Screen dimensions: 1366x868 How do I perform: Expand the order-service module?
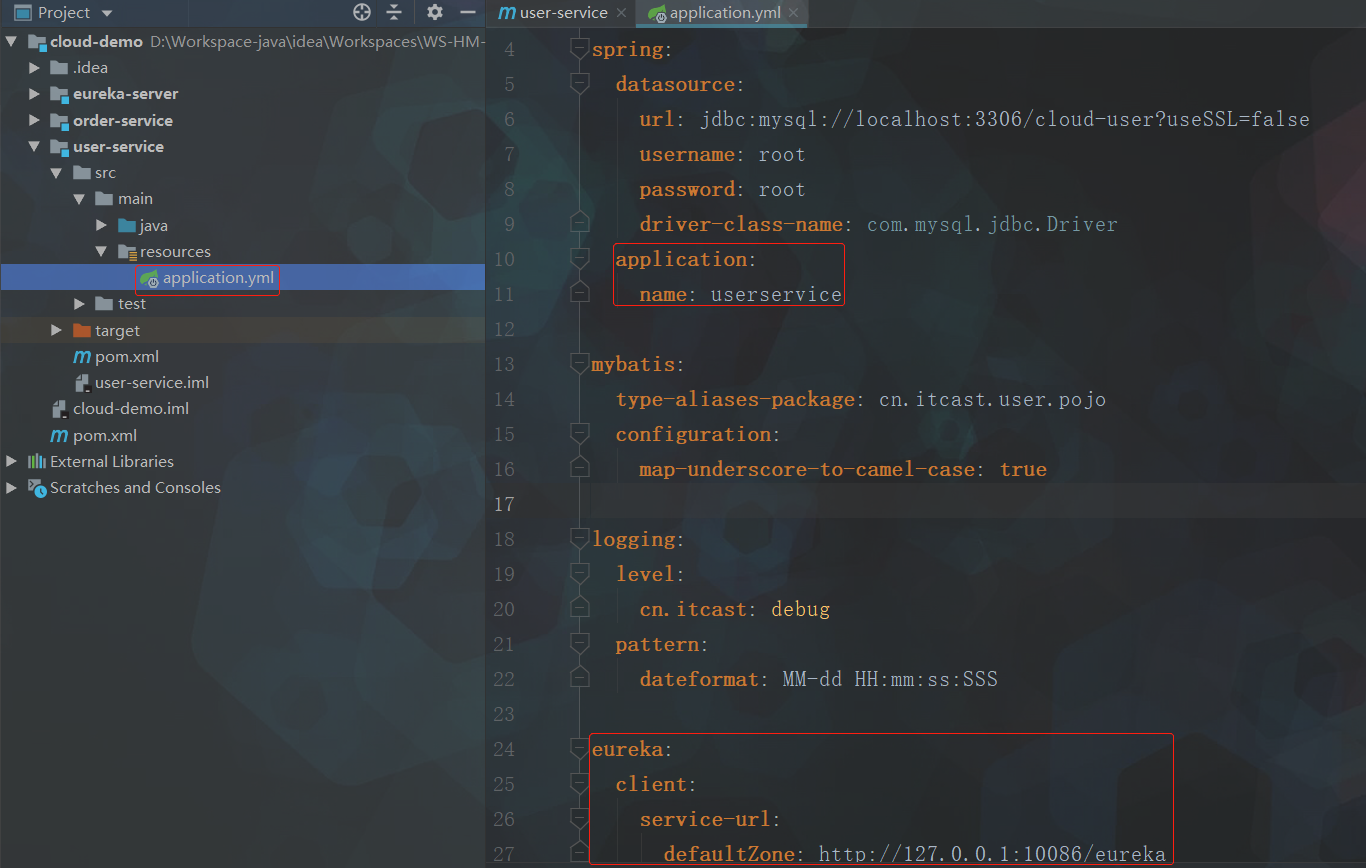[34, 120]
